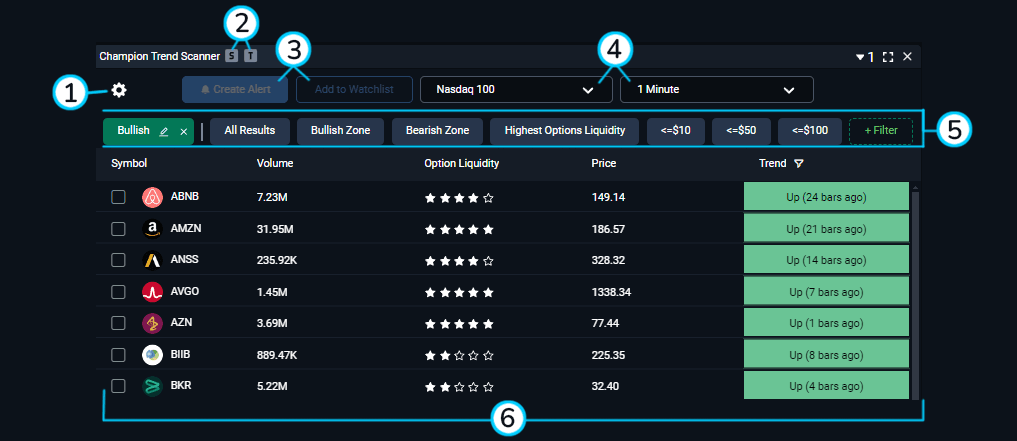Open the 1 Minute timeframe dropdown
This screenshot has width=1017, height=441.
(717, 89)
